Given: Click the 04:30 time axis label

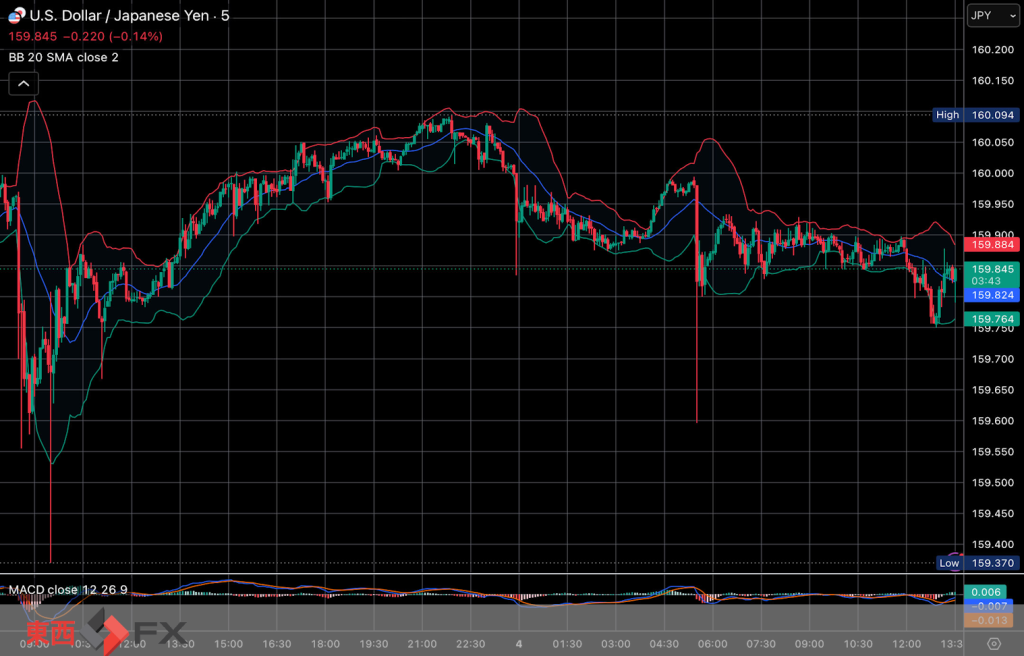Looking at the screenshot, I should [664, 644].
